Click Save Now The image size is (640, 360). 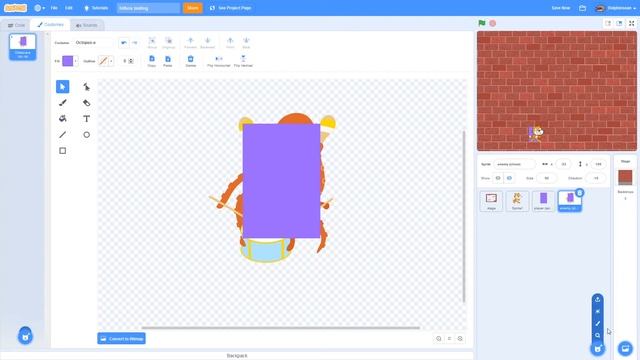pyautogui.click(x=561, y=8)
